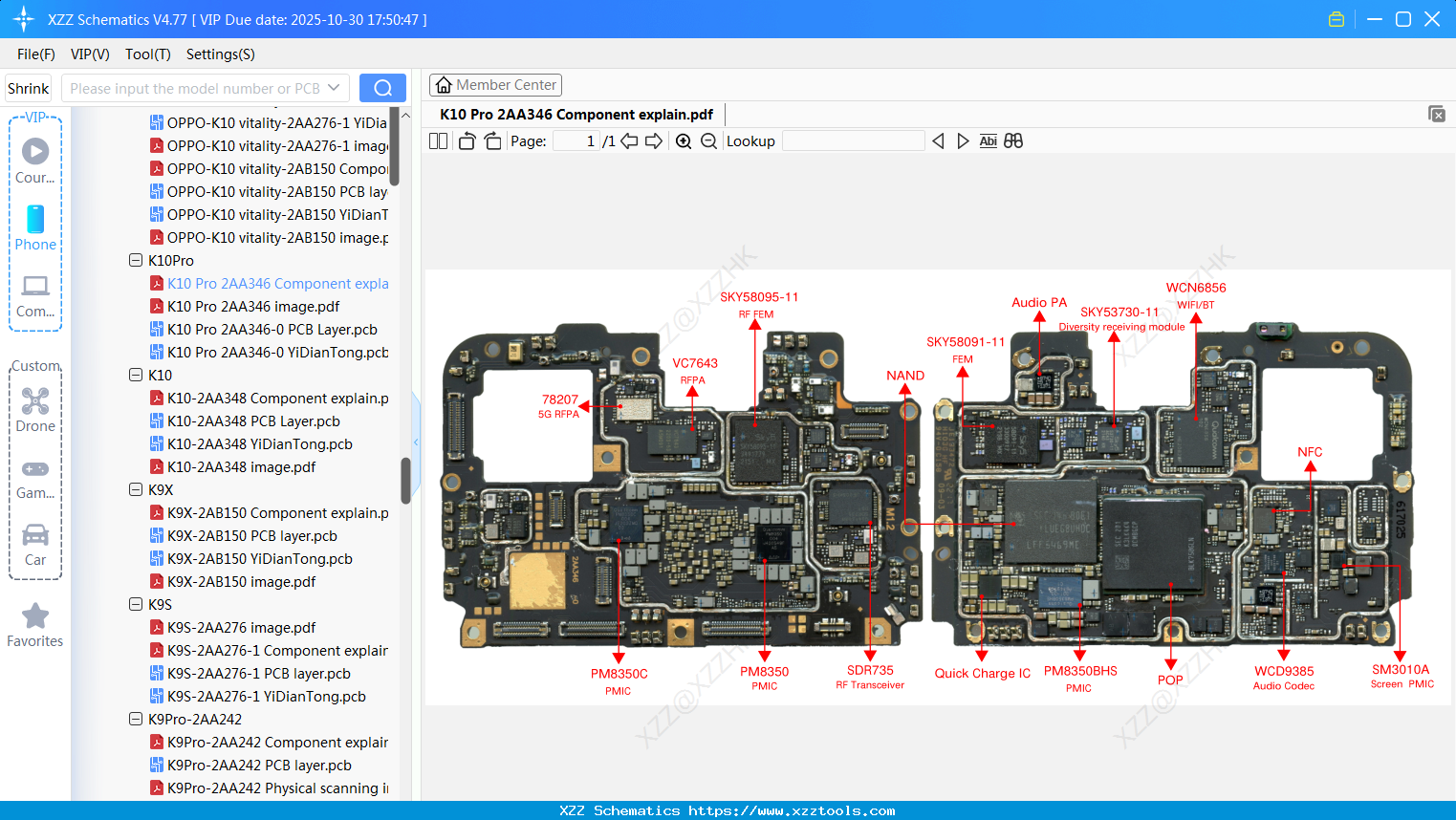
Task: Open the model number dropdown arrow
Action: pyautogui.click(x=334, y=88)
